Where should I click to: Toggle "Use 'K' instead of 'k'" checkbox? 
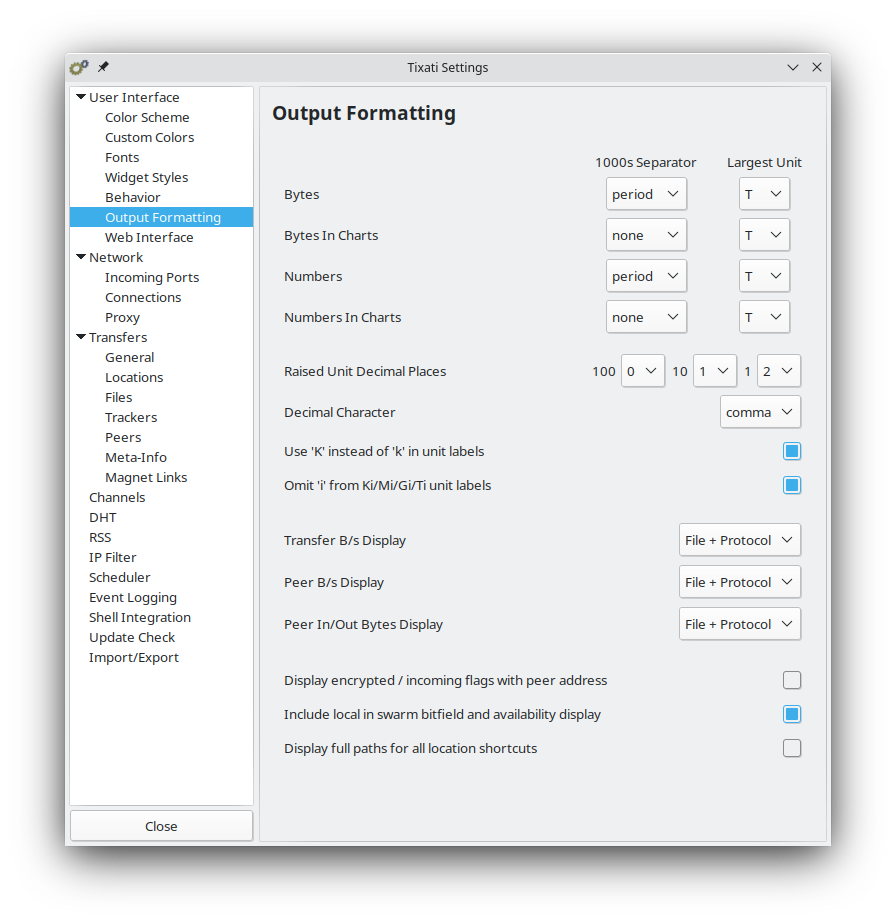tap(791, 451)
